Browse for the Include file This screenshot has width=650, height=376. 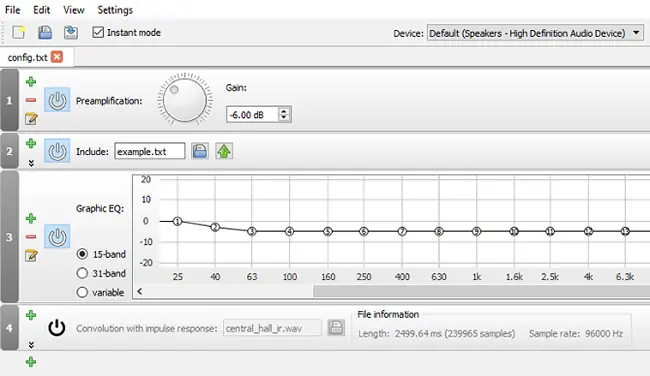(200, 151)
